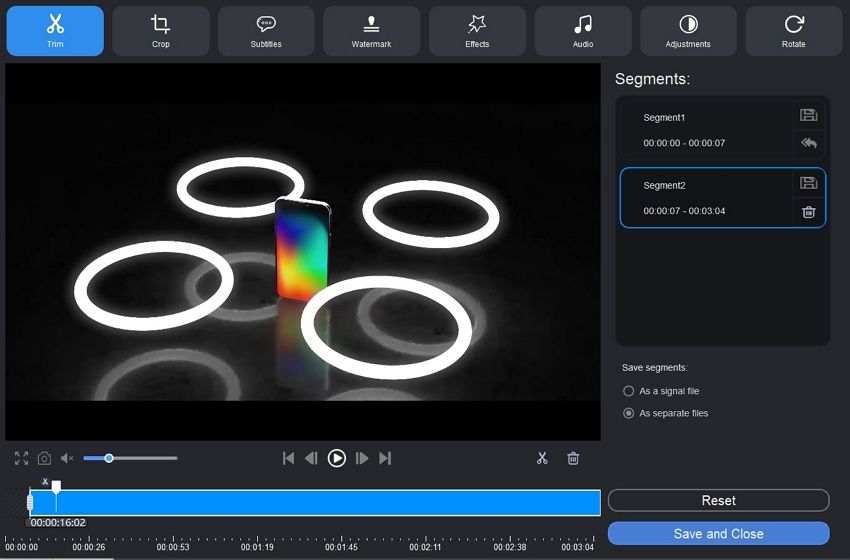Viewport: 850px width, 560px height.
Task: Click scissors cut icon below the preview
Action: click(x=542, y=458)
